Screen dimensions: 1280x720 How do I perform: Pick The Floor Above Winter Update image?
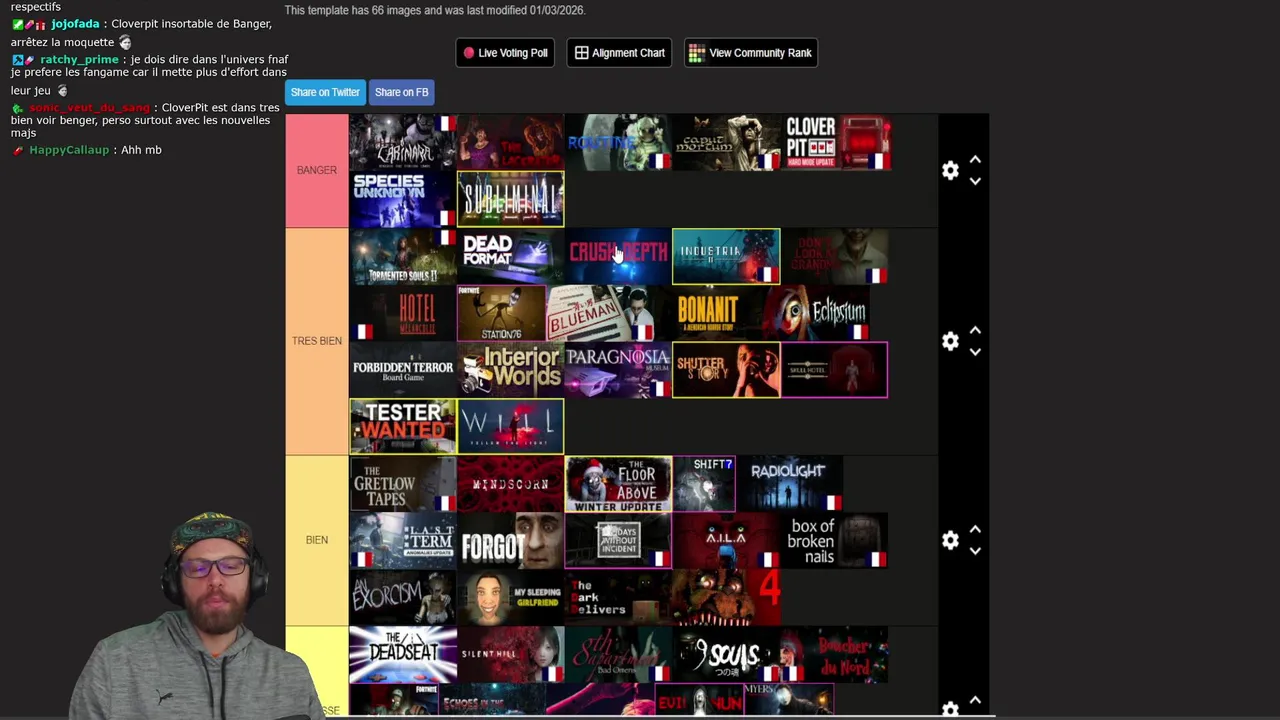click(x=618, y=484)
